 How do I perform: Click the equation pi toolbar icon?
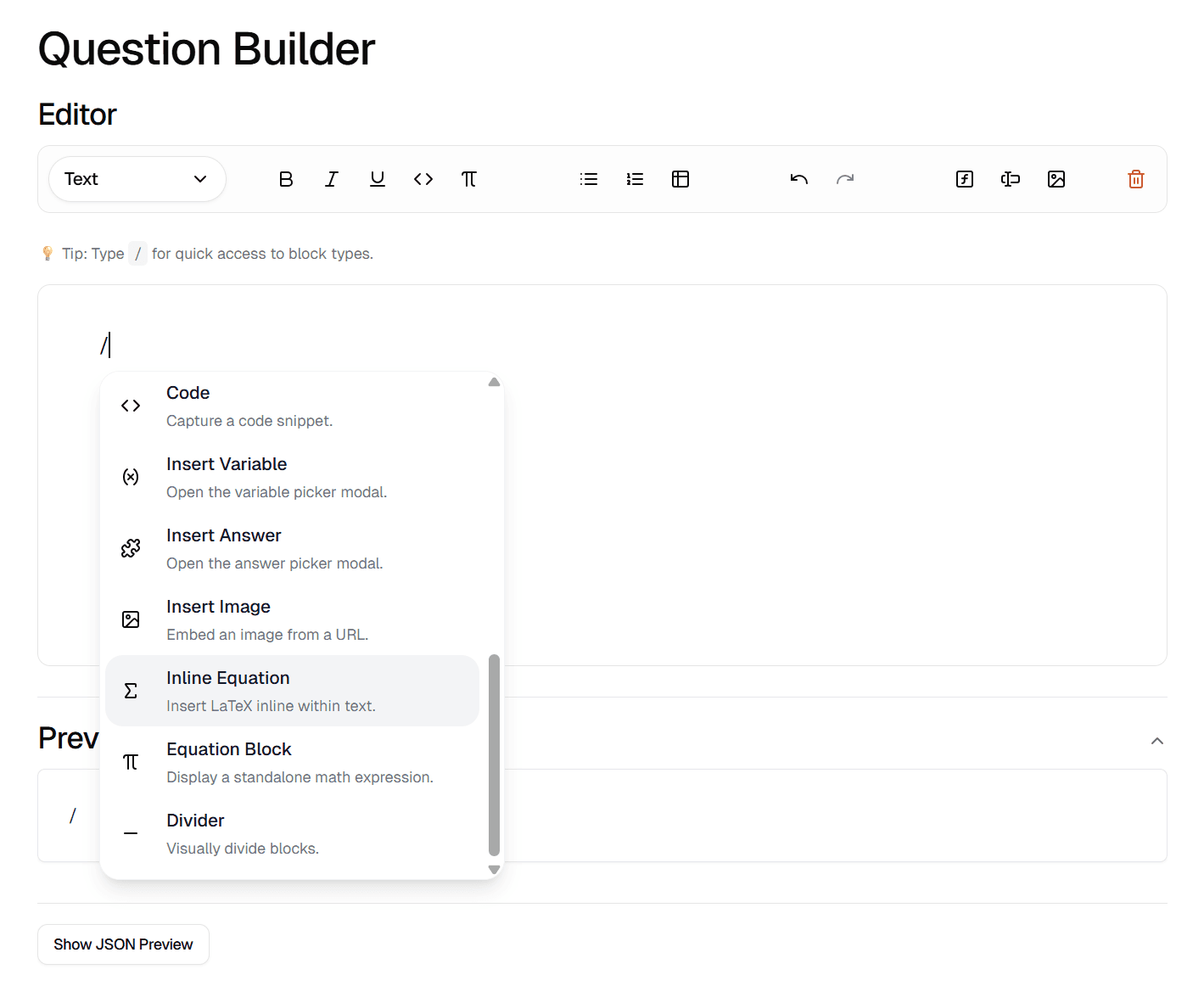click(x=469, y=179)
